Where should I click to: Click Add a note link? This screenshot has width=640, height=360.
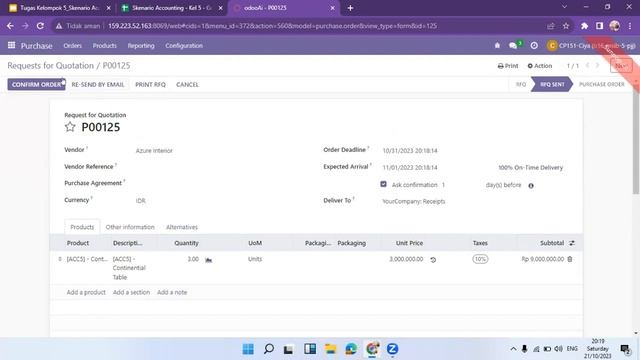coord(172,292)
